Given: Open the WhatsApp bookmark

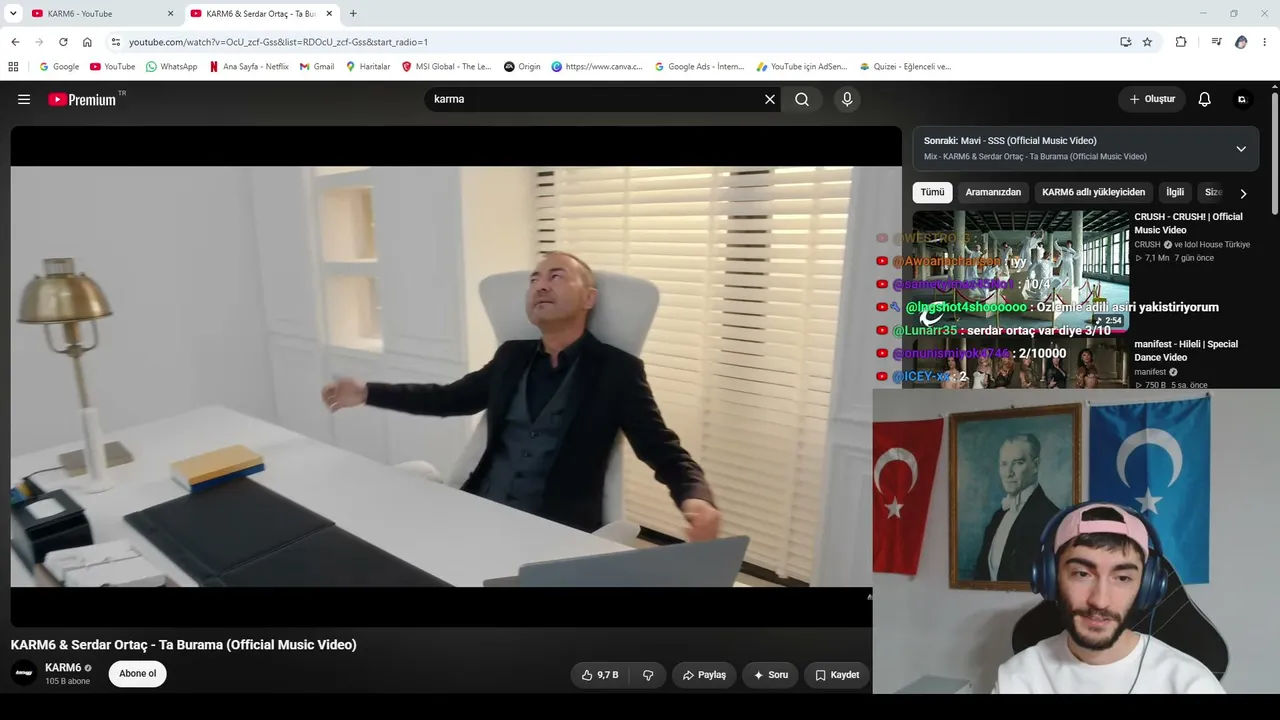Looking at the screenshot, I should point(171,67).
